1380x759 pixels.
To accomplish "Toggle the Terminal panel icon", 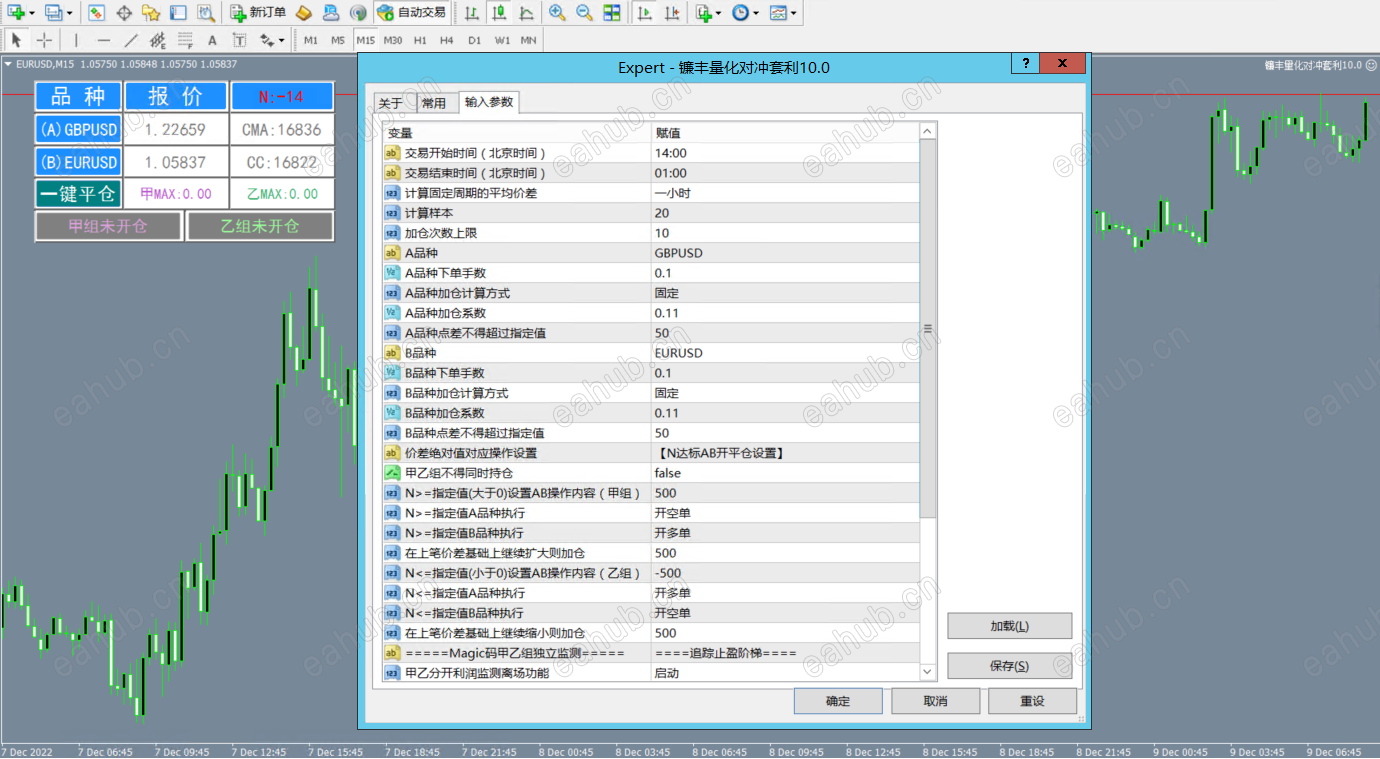I will (178, 12).
